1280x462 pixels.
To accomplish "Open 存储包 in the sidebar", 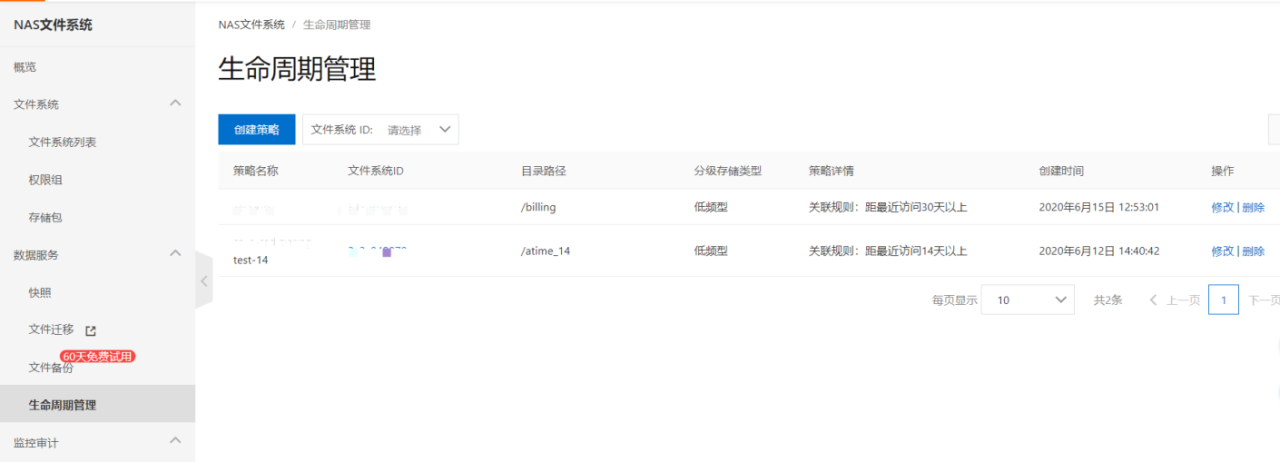I will (46, 217).
